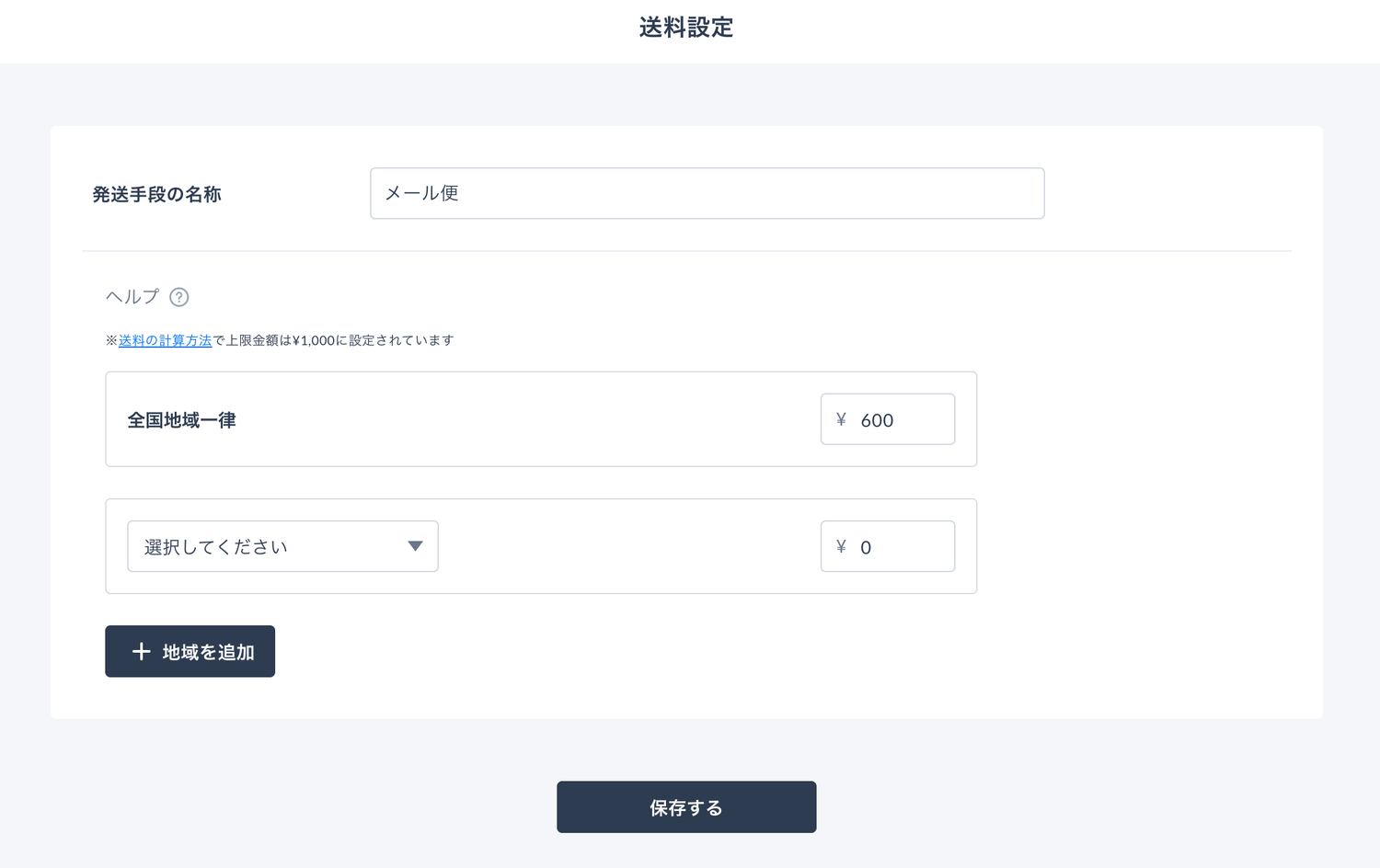Screen dimensions: 1380x868
Task: Click the 地域を追加 add-region button
Action: point(190,651)
